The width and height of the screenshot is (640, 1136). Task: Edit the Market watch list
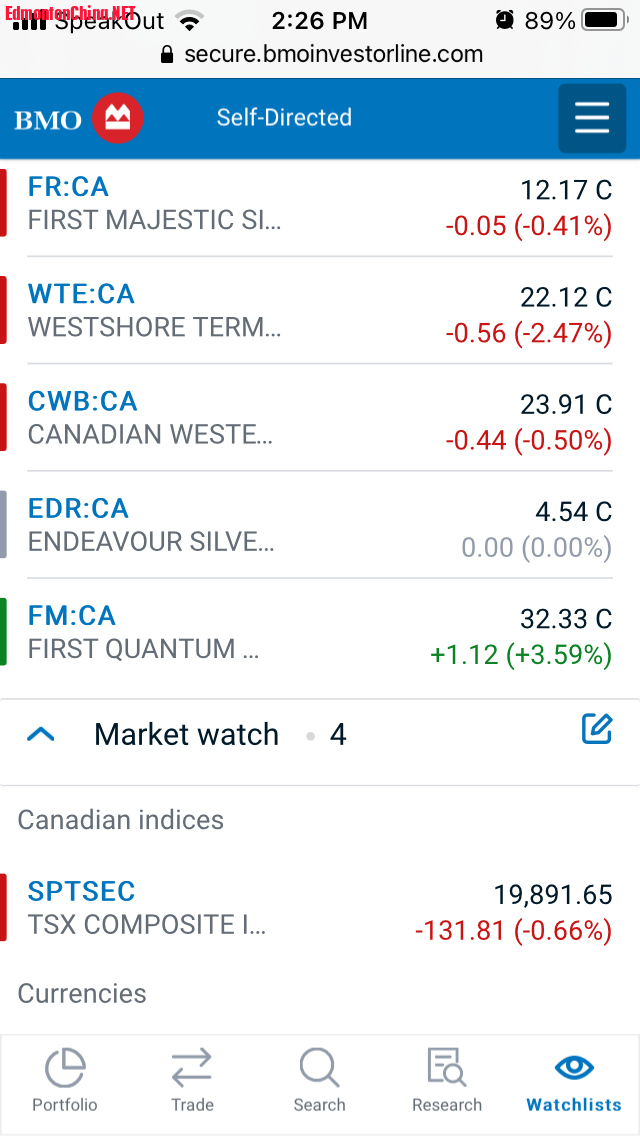[597, 729]
